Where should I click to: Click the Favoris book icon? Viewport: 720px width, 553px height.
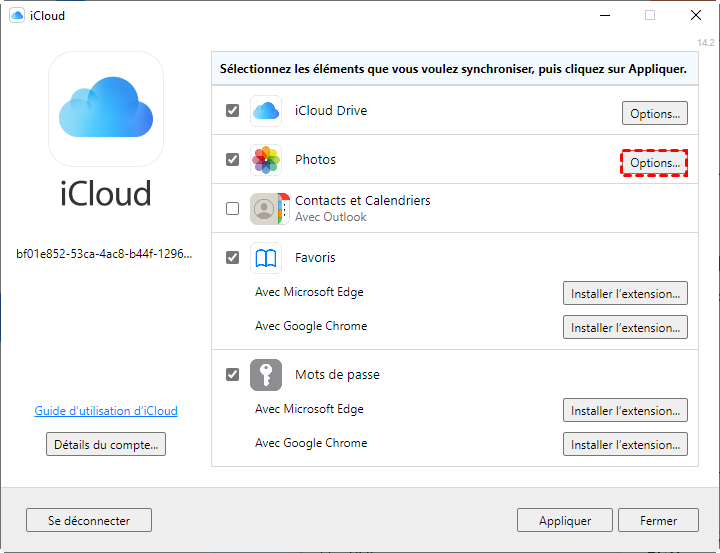[x=265, y=258]
